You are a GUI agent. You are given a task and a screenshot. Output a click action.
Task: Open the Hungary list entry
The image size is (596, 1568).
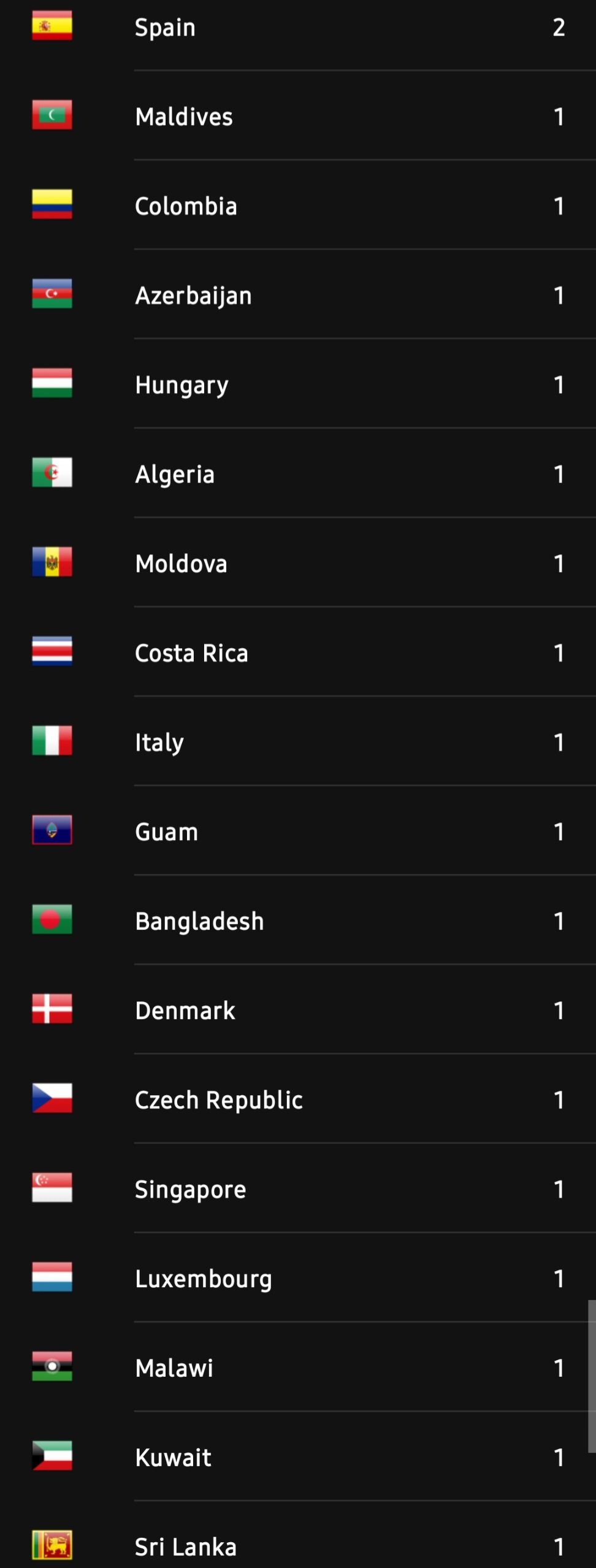coord(181,385)
